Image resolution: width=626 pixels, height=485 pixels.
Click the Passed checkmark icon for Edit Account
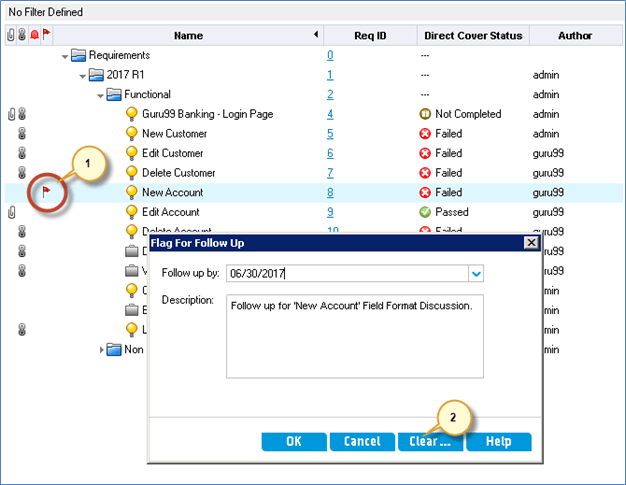pyautogui.click(x=425, y=212)
